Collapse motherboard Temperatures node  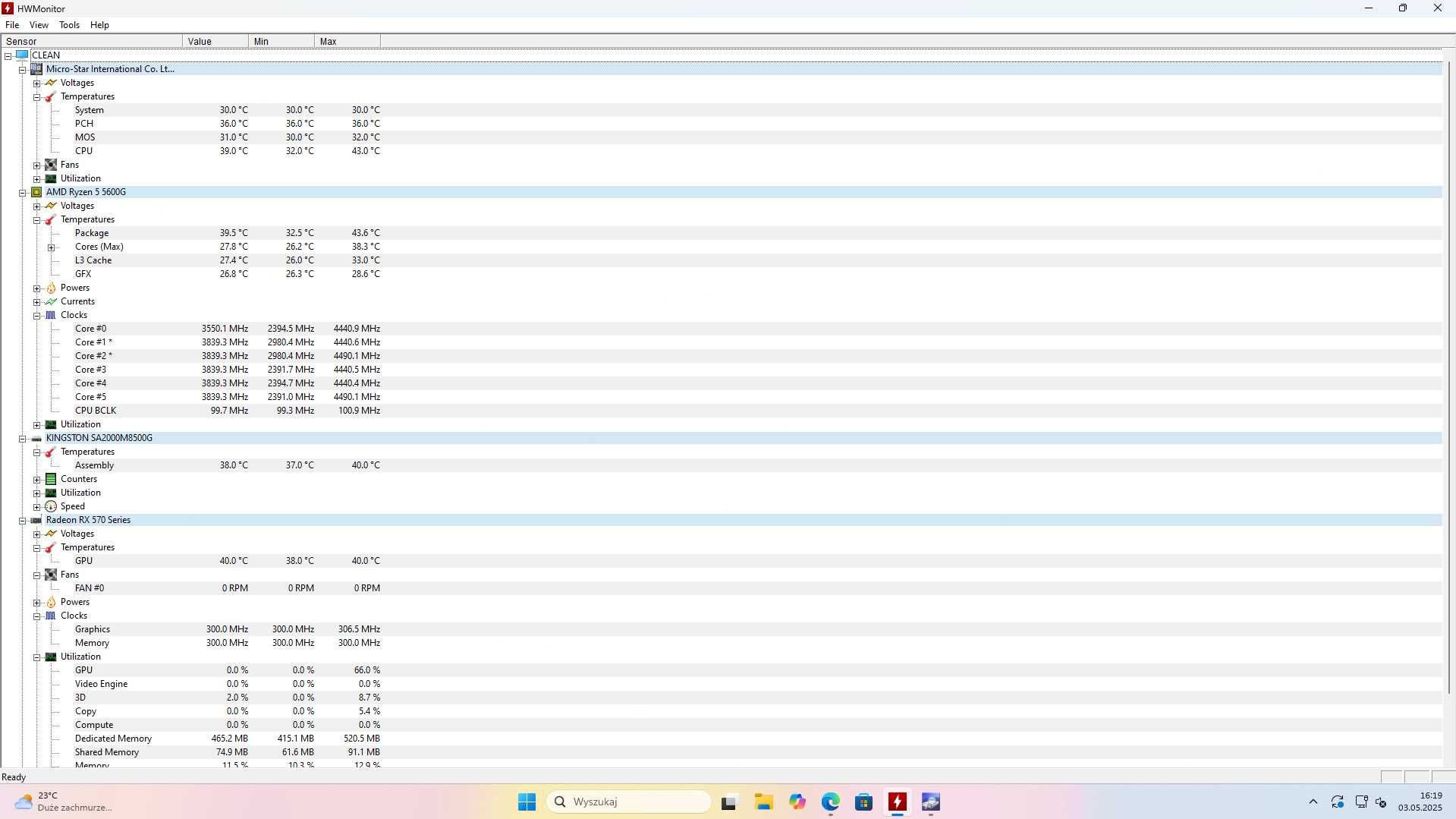click(37, 96)
